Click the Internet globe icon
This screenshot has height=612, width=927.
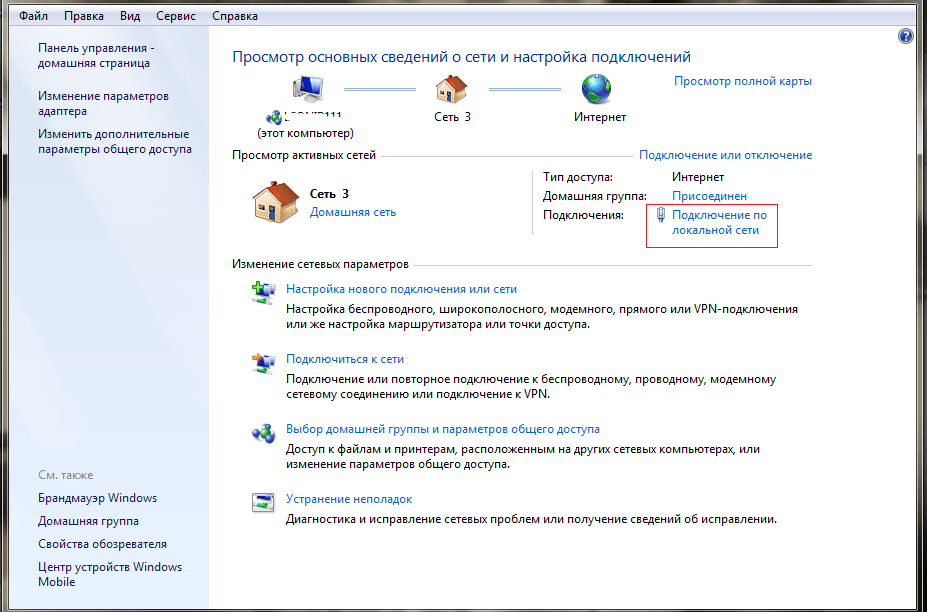click(x=598, y=90)
